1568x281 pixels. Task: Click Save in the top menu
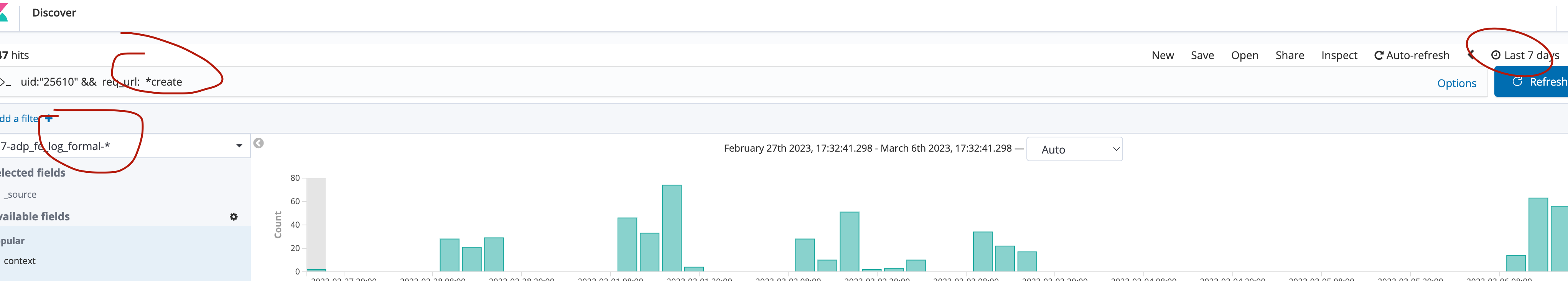coord(1202,55)
